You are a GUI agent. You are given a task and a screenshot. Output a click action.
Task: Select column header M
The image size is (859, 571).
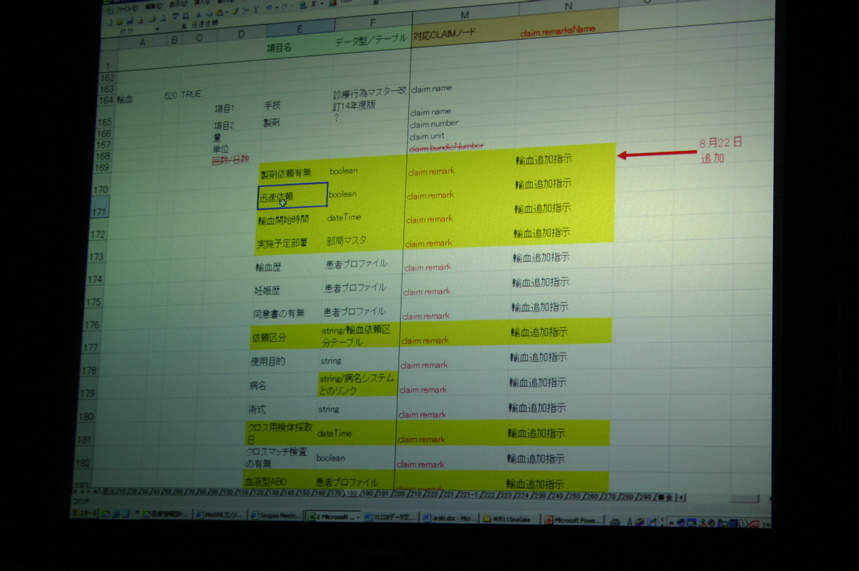pyautogui.click(x=465, y=15)
